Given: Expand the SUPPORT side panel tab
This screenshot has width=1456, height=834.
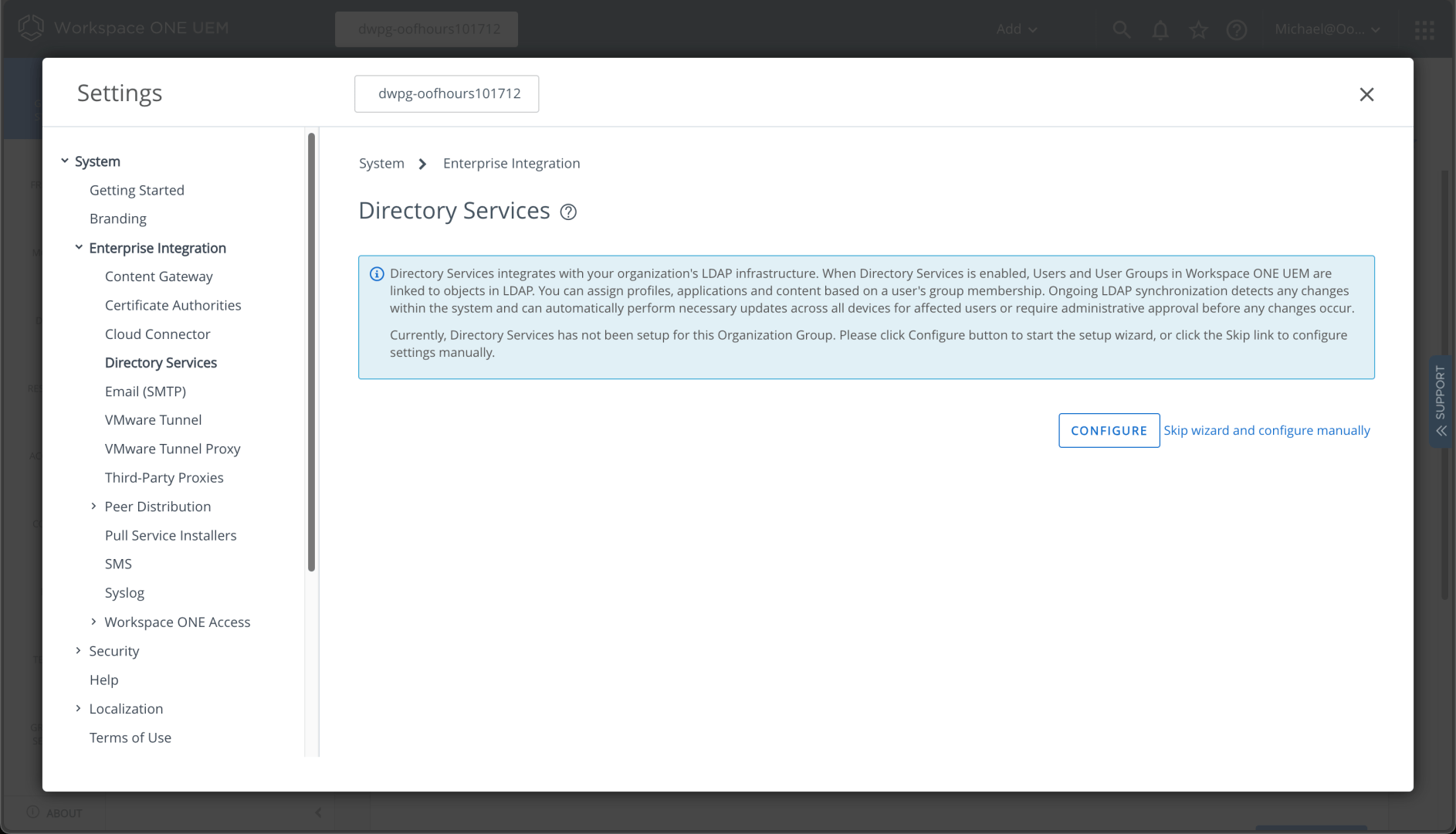Looking at the screenshot, I should click(1441, 402).
